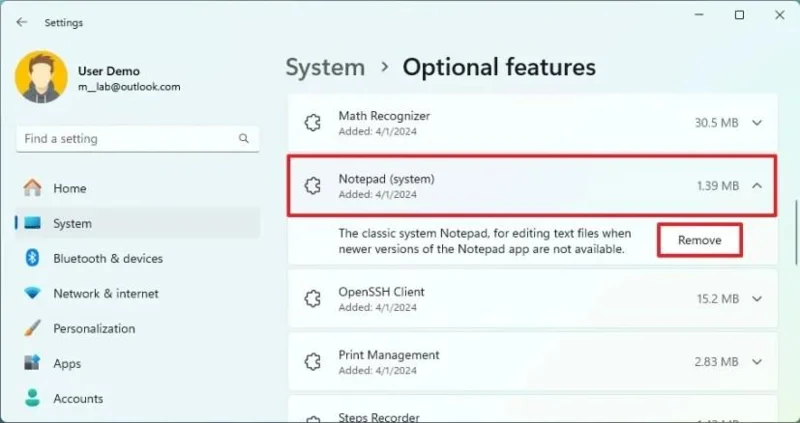The height and width of the screenshot is (423, 800).
Task: Click the 1.39 MB size value
Action: tap(718, 186)
